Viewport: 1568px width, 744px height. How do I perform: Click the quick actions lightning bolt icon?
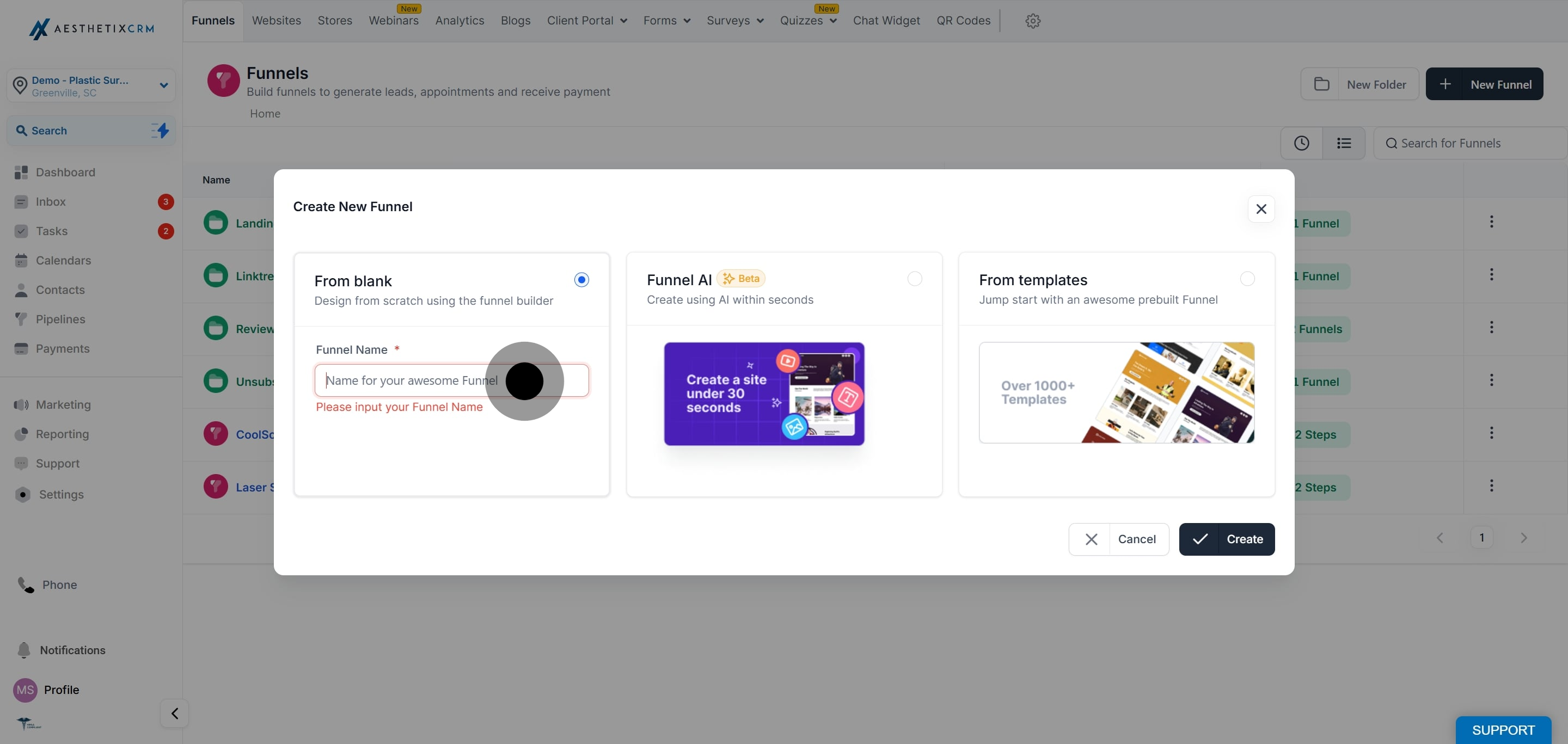(161, 130)
